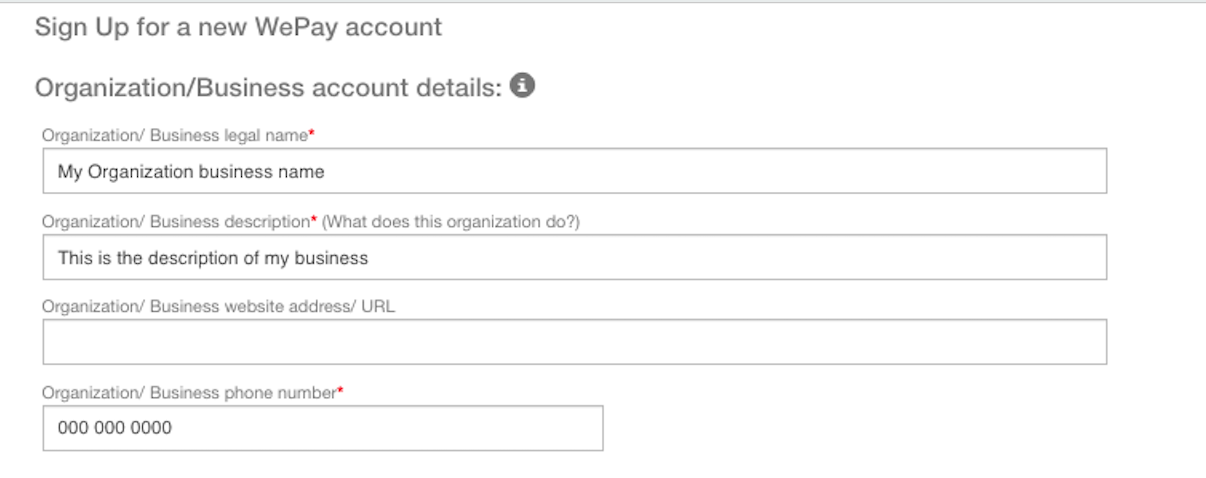The image size is (1206, 478).
Task: Click the 'Organization/ Business legal name' label
Action: point(173,135)
